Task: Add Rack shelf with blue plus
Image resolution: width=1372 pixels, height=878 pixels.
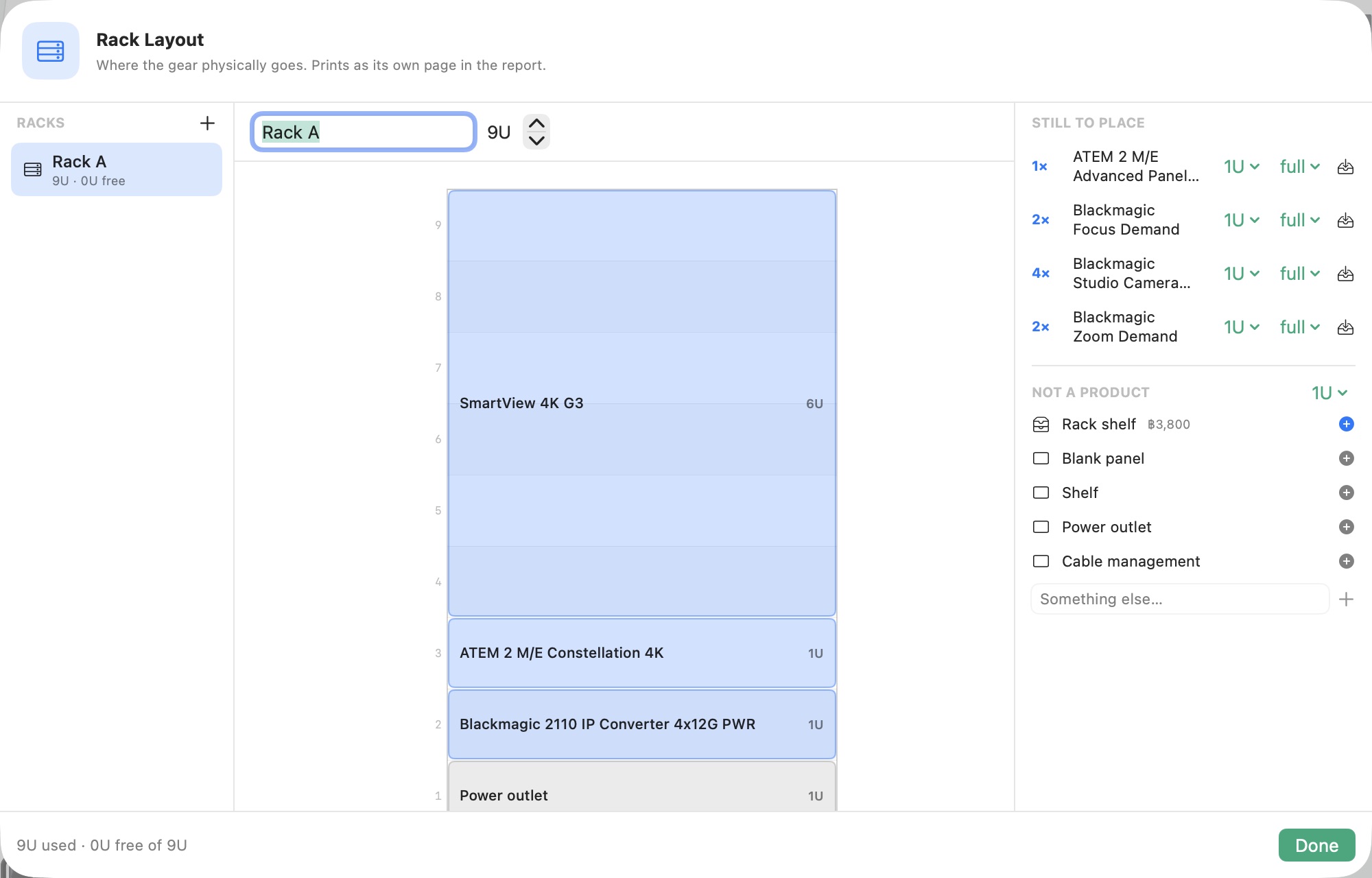Action: pyautogui.click(x=1346, y=424)
